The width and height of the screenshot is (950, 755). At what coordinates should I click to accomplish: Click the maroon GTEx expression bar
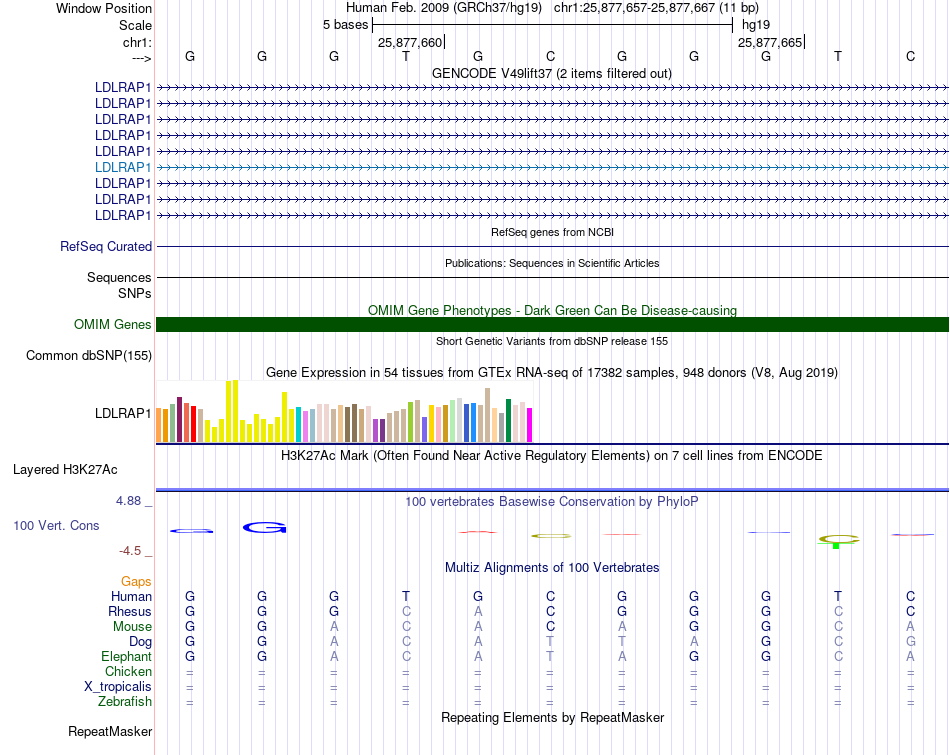click(x=179, y=419)
